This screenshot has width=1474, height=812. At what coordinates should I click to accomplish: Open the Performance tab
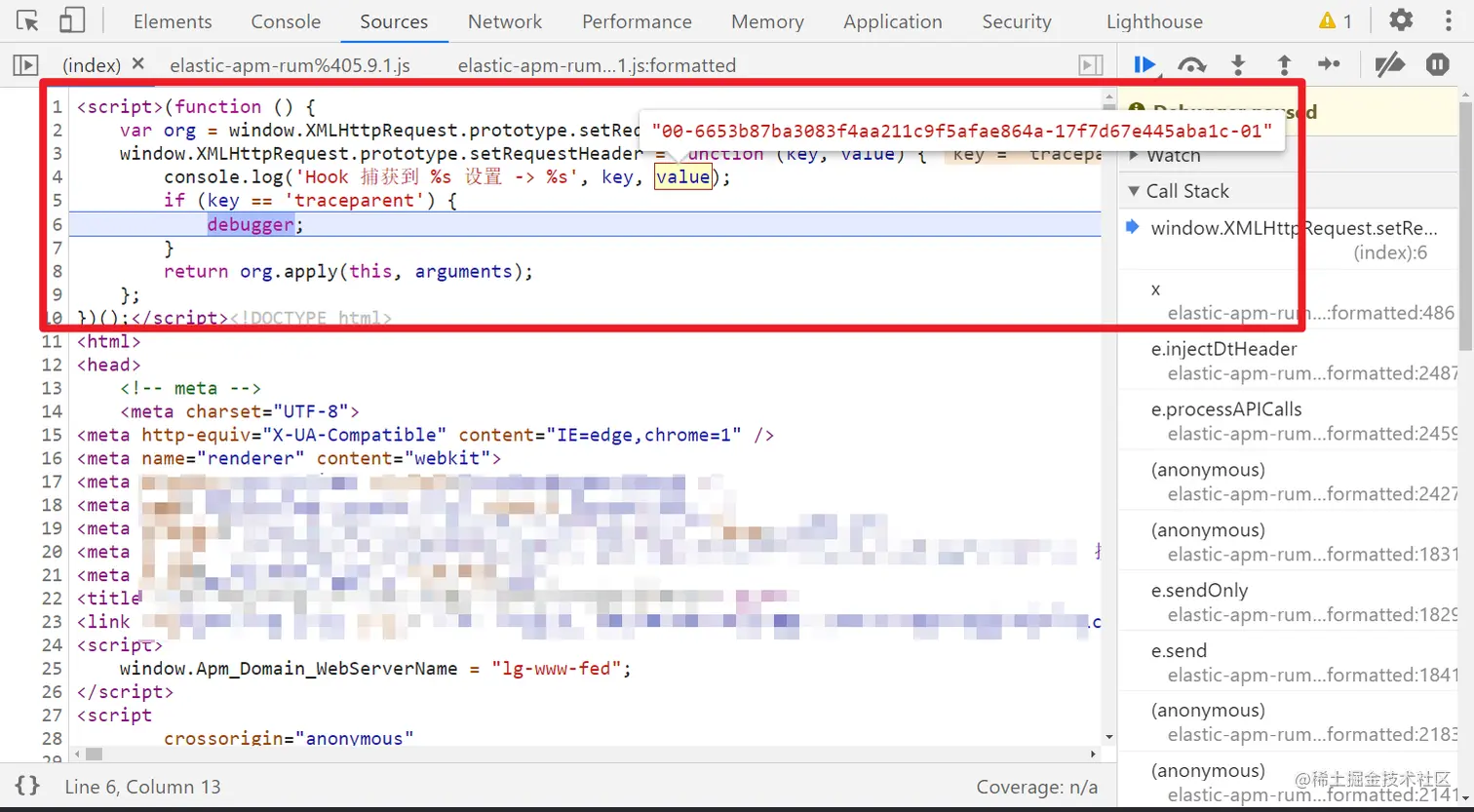(x=637, y=21)
